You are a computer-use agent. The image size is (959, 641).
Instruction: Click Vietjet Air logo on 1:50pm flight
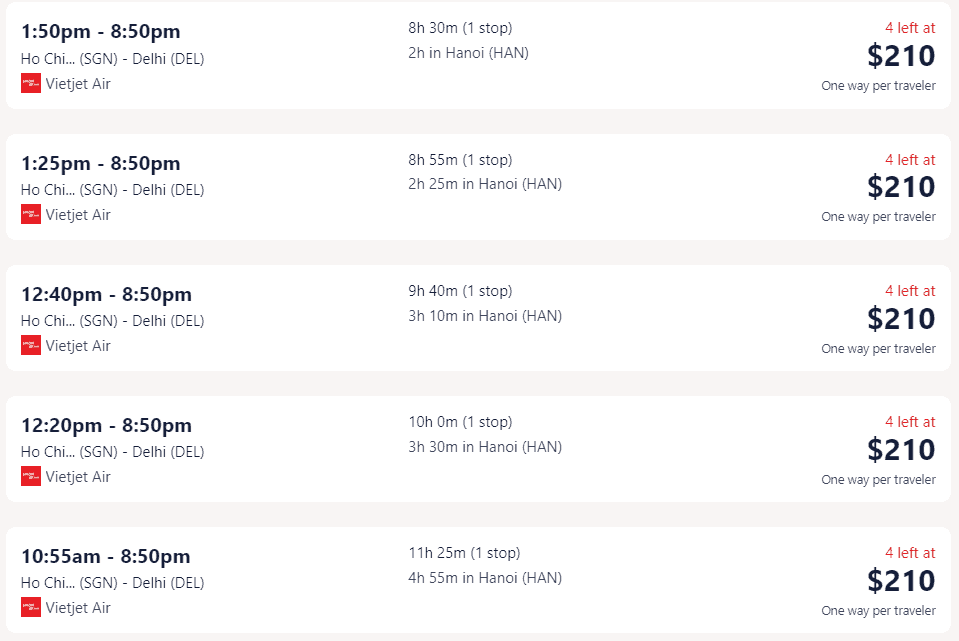point(31,83)
